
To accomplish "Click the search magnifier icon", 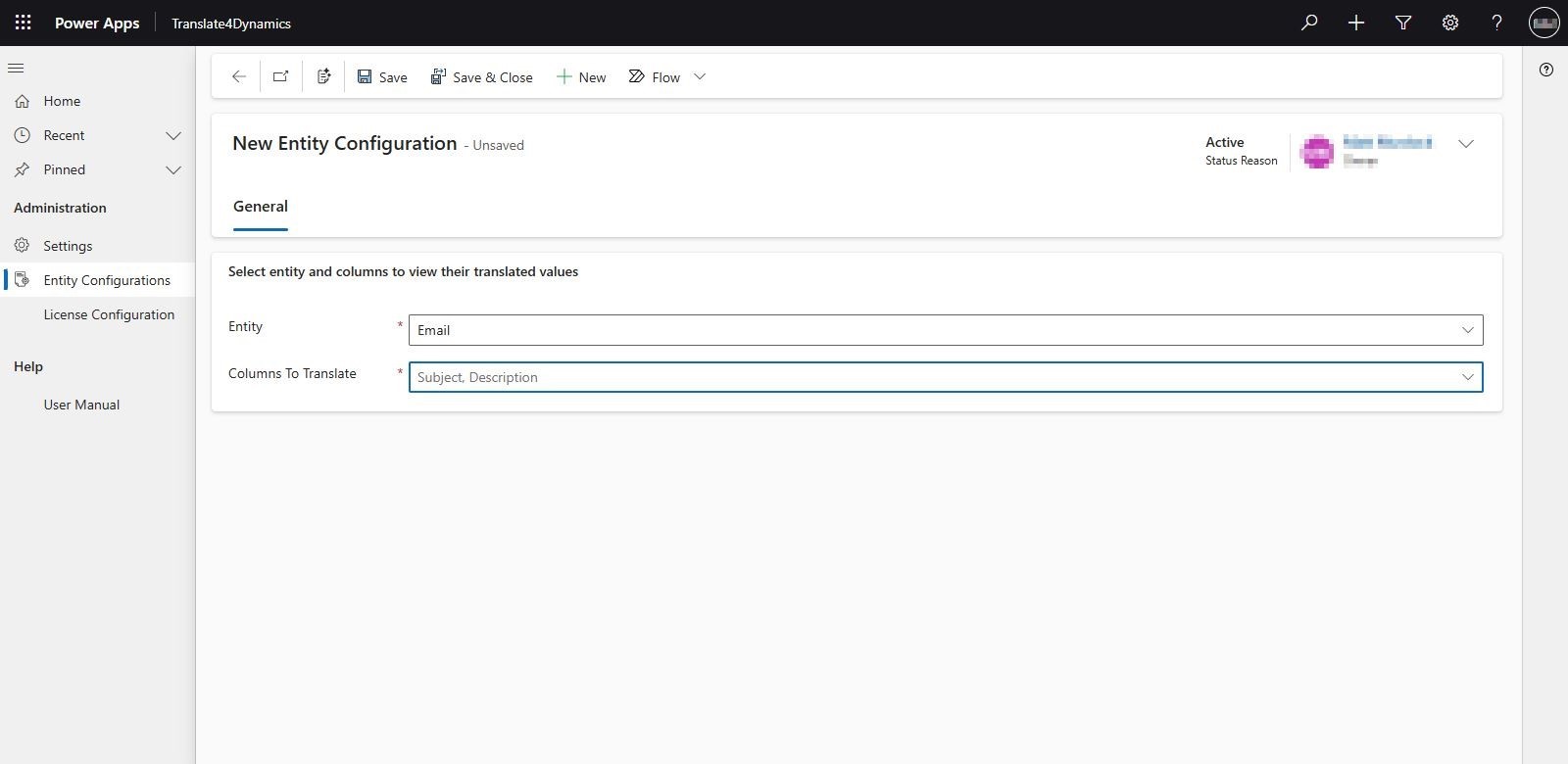I will coord(1309,23).
